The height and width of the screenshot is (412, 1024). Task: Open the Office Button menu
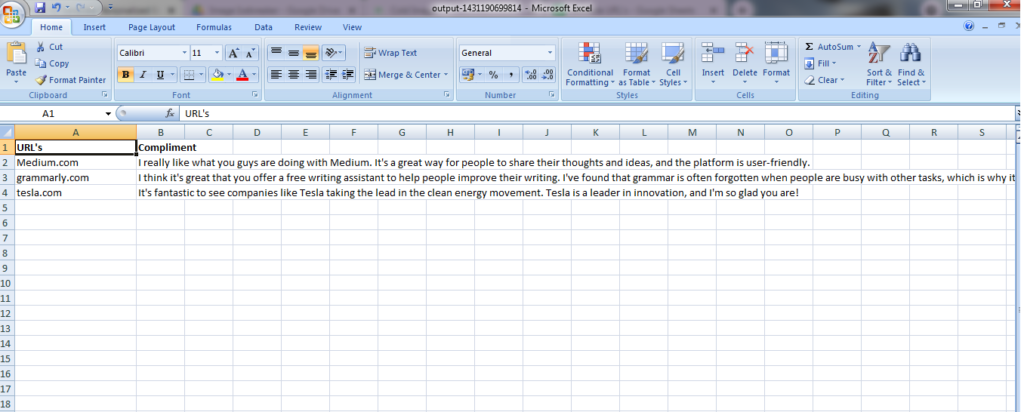[14, 14]
